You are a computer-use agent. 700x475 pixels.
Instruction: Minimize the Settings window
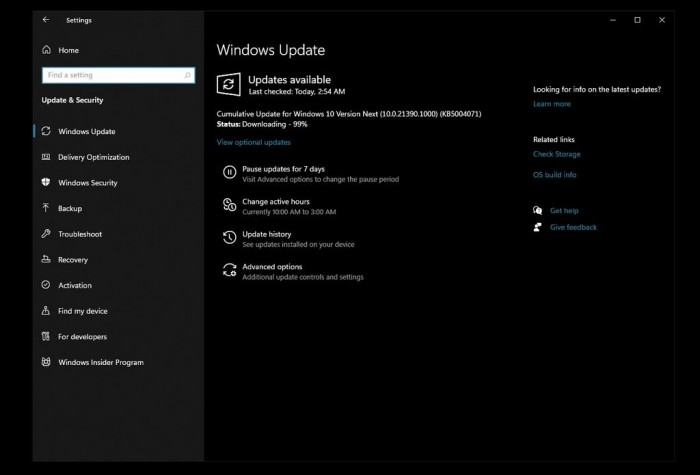pos(613,20)
